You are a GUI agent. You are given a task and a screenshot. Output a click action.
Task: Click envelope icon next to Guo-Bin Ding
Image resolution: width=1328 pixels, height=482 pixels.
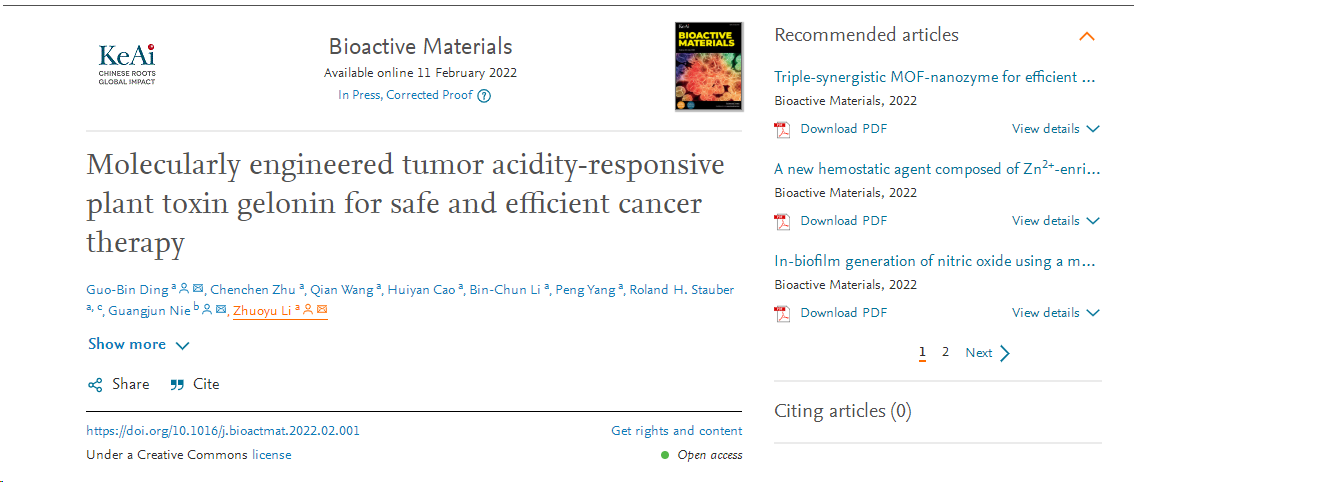[x=198, y=289]
